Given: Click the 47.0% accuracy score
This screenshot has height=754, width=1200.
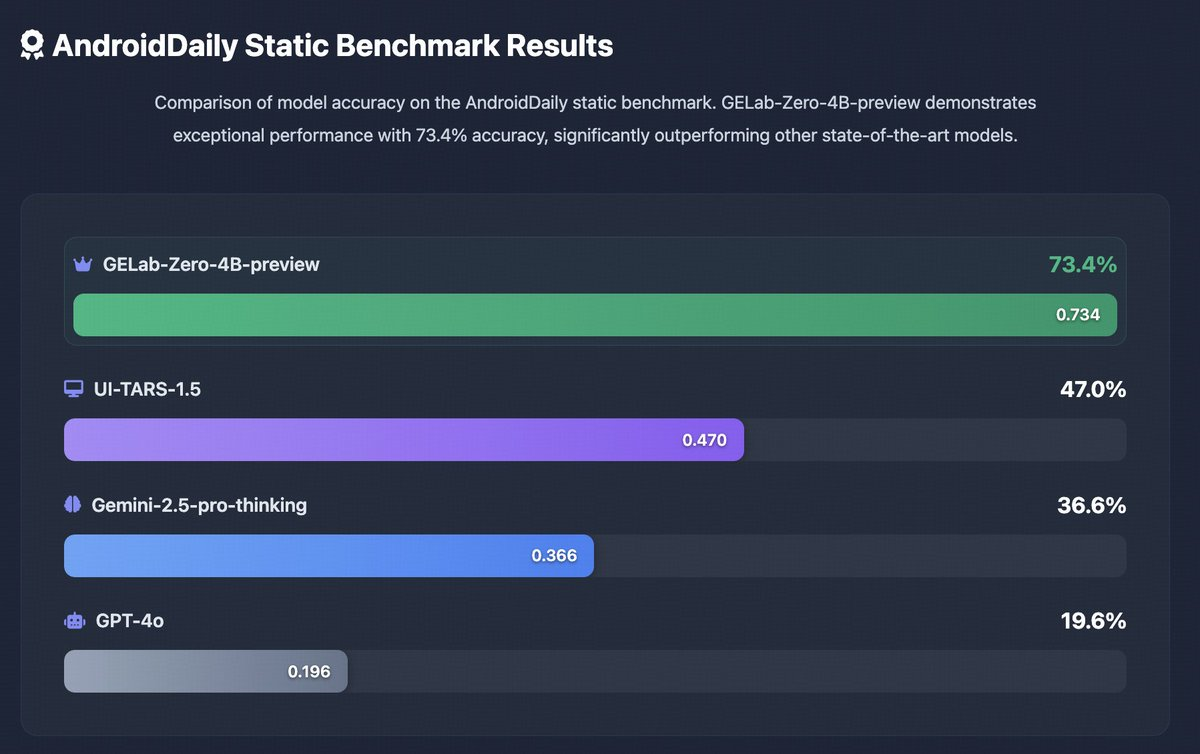Looking at the screenshot, I should pyautogui.click(x=1093, y=389).
